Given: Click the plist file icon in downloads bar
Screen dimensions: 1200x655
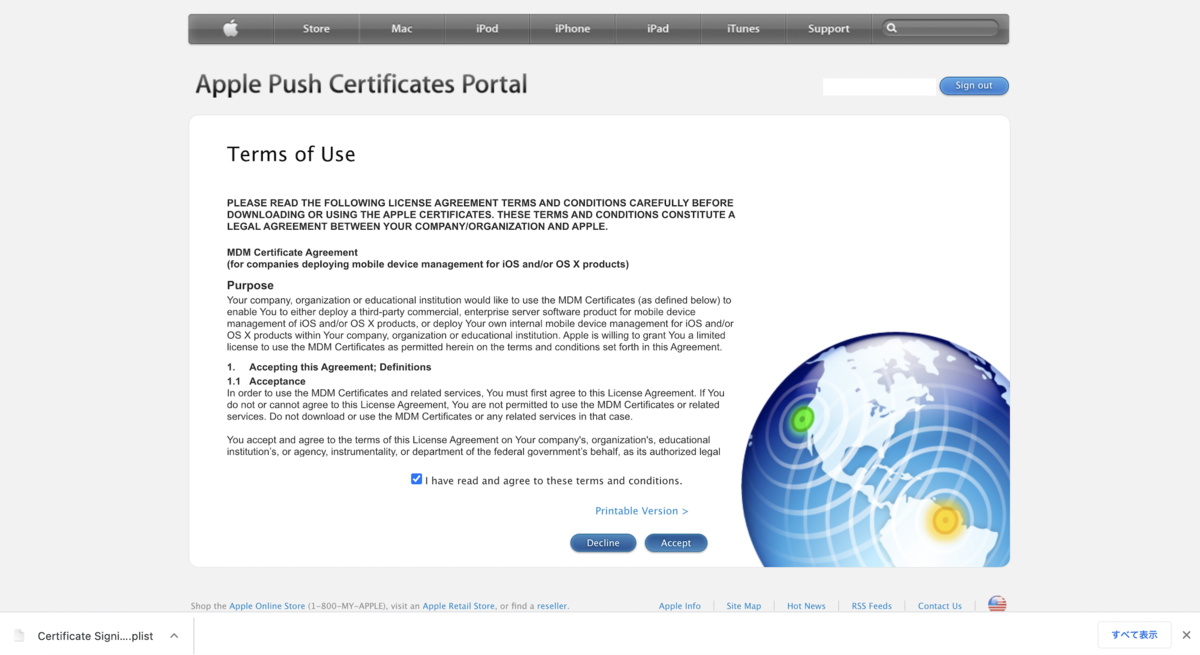Looking at the screenshot, I should coord(19,636).
